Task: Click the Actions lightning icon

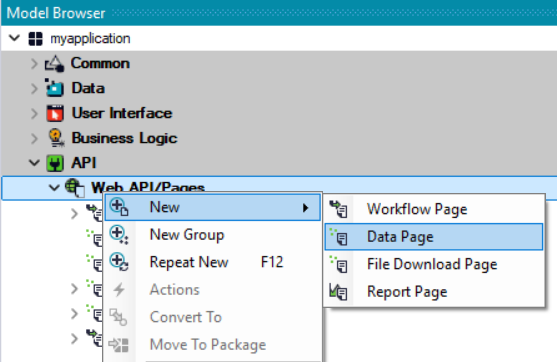Action: pos(119,290)
